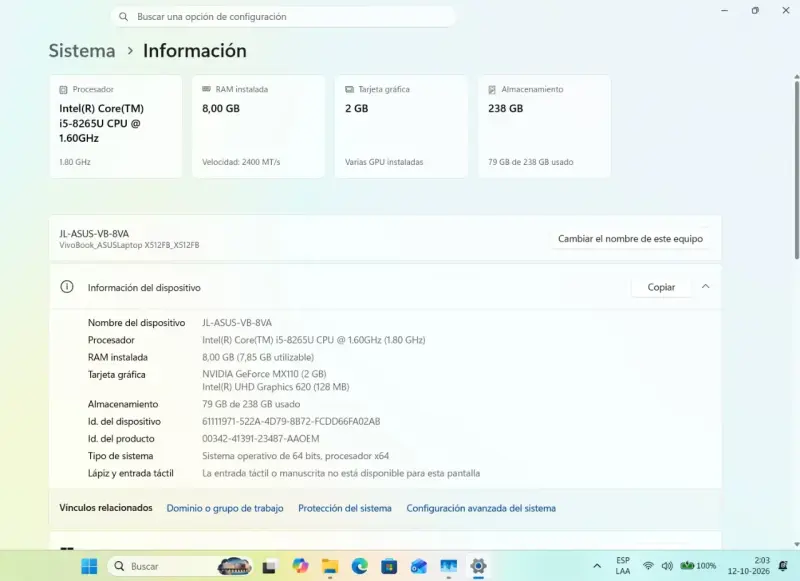This screenshot has width=800, height=581.
Task: Click the Tarjeta gráfica card icon
Action: (349, 89)
